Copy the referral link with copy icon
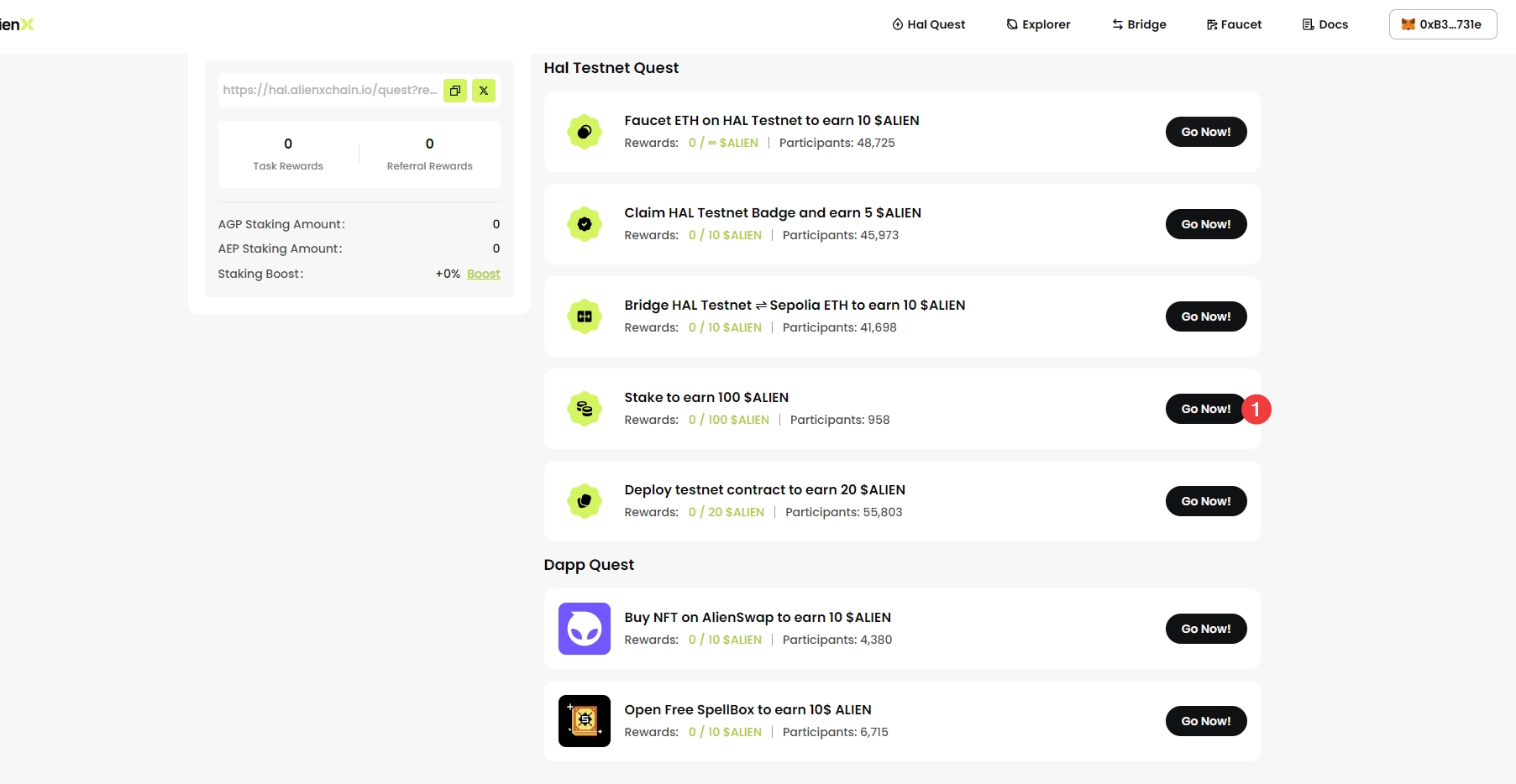Screen dimensions: 1516x784 455,91
